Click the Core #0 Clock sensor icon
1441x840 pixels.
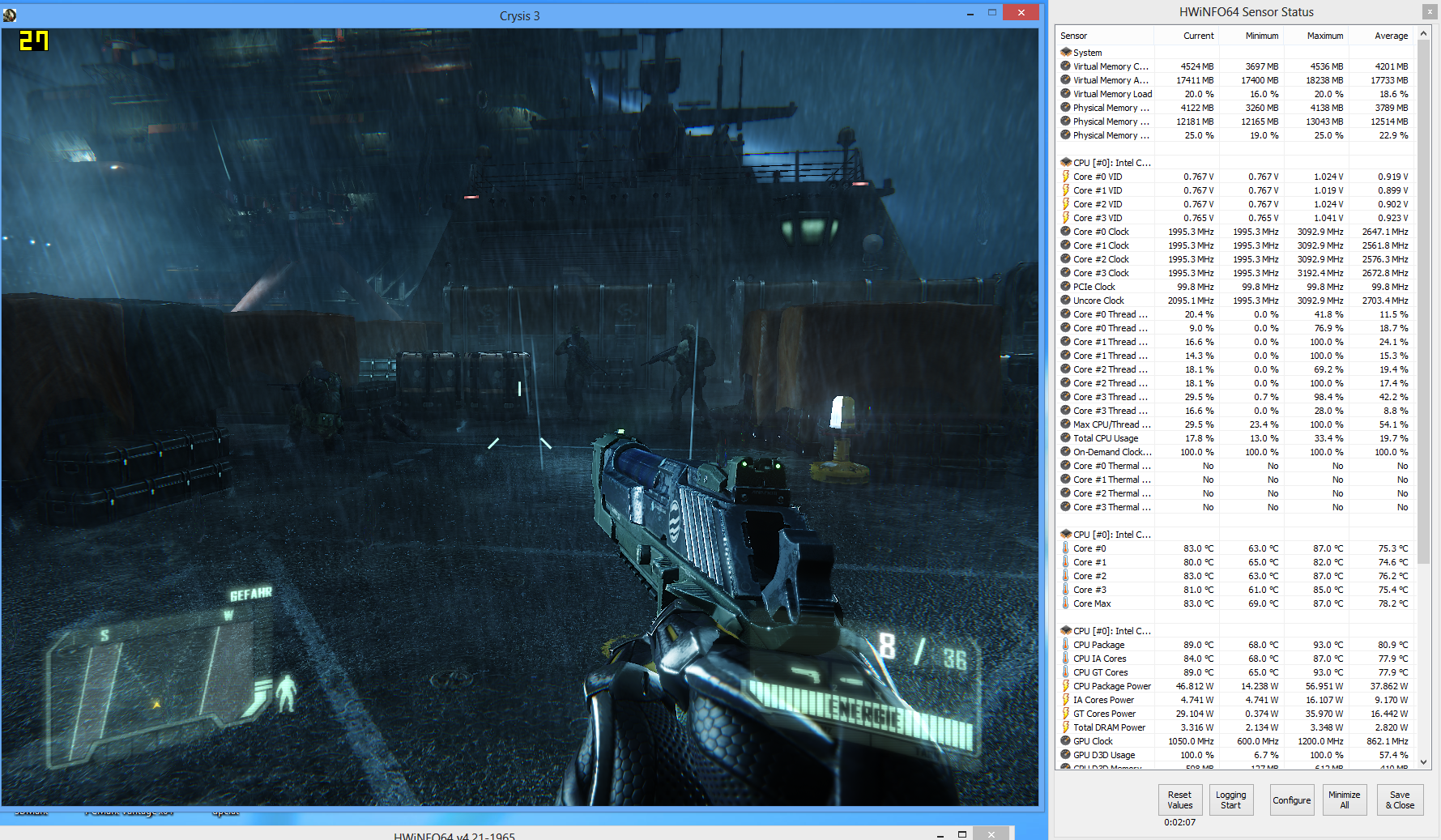click(x=1066, y=231)
